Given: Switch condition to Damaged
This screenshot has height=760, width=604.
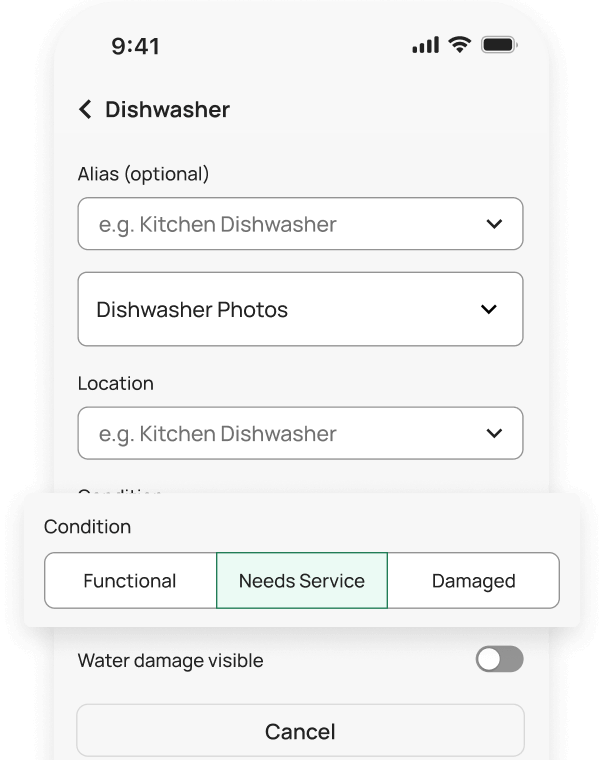Looking at the screenshot, I should [x=473, y=581].
